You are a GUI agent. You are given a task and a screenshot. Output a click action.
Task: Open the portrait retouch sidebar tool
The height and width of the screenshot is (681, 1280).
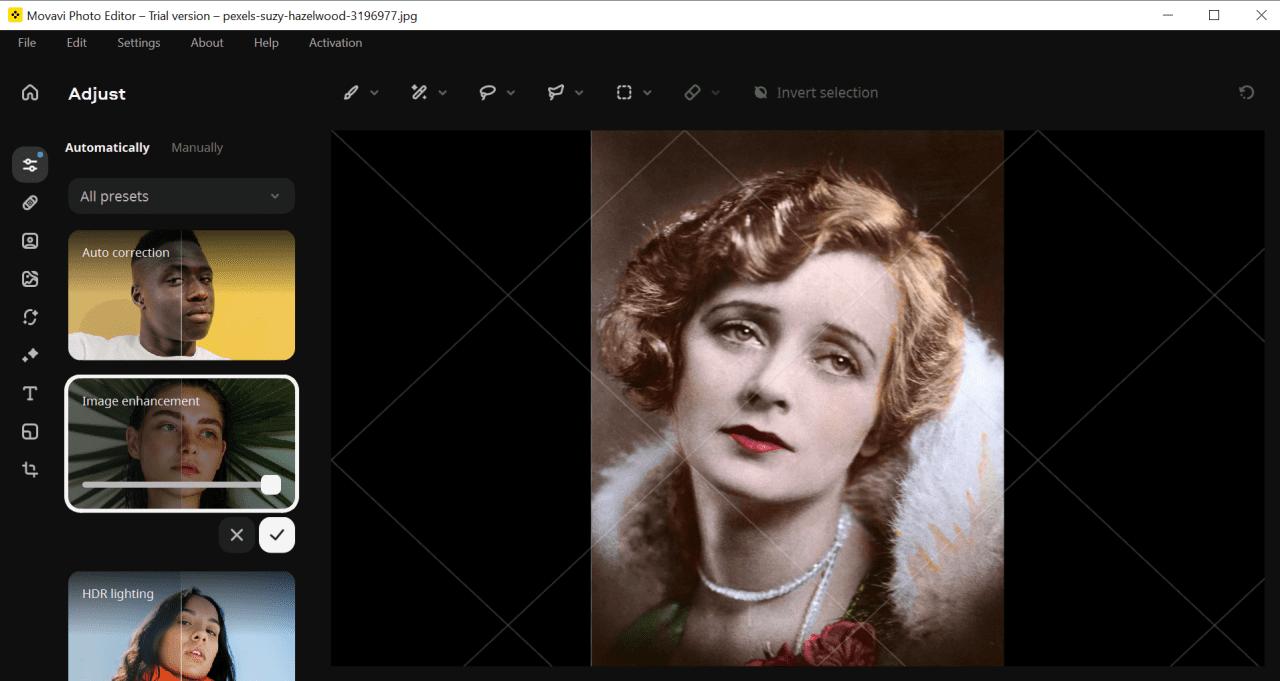(30, 241)
